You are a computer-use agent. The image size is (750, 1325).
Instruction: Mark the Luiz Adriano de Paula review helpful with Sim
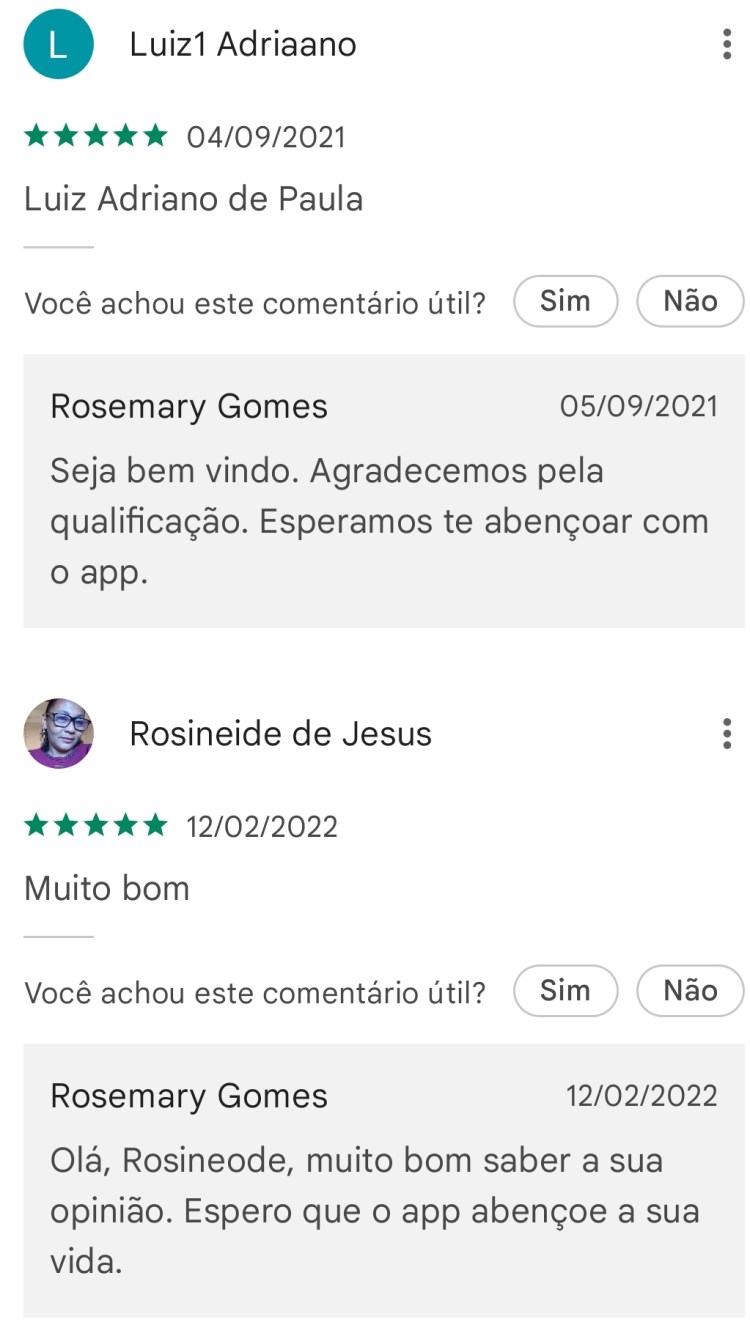click(x=565, y=301)
